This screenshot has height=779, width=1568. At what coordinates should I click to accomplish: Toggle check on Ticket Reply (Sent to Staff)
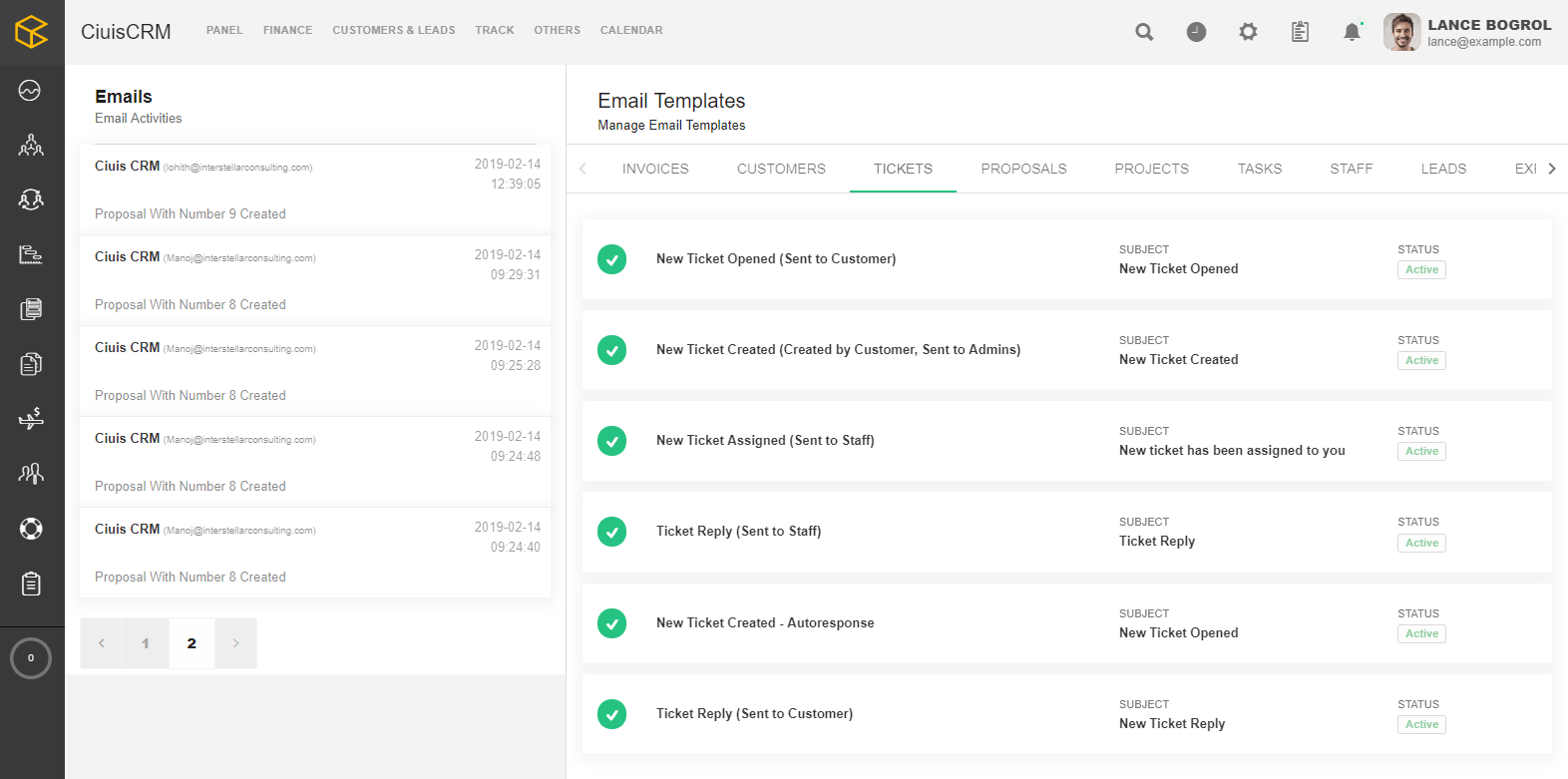pyautogui.click(x=611, y=532)
